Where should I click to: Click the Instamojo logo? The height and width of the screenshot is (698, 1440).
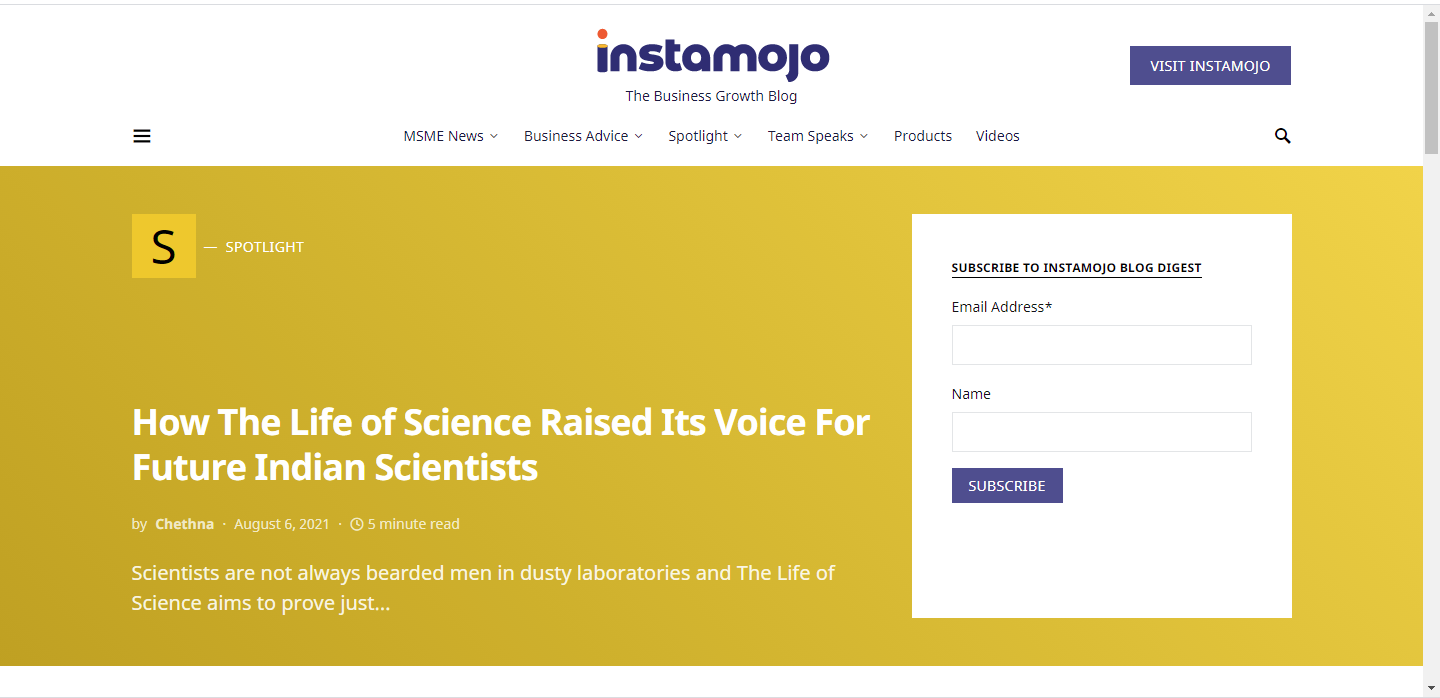click(712, 55)
